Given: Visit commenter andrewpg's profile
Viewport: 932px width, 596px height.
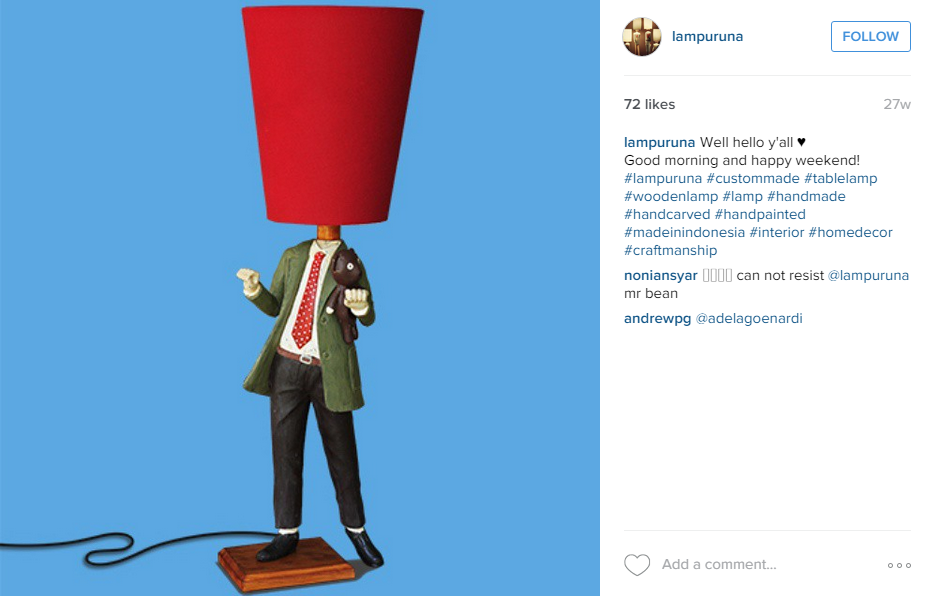Looking at the screenshot, I should pyautogui.click(x=657, y=318).
